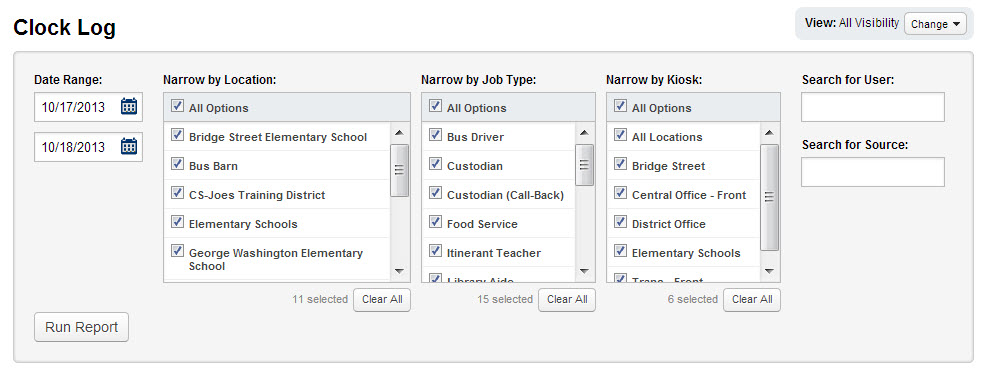The width and height of the screenshot is (987, 374).
Task: Click the Search for Source field
Action: coord(872,172)
